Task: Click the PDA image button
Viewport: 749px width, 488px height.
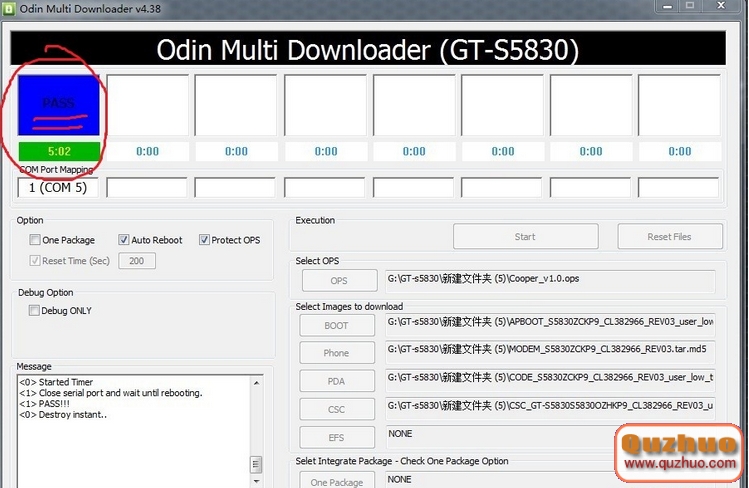Action: pos(337,382)
